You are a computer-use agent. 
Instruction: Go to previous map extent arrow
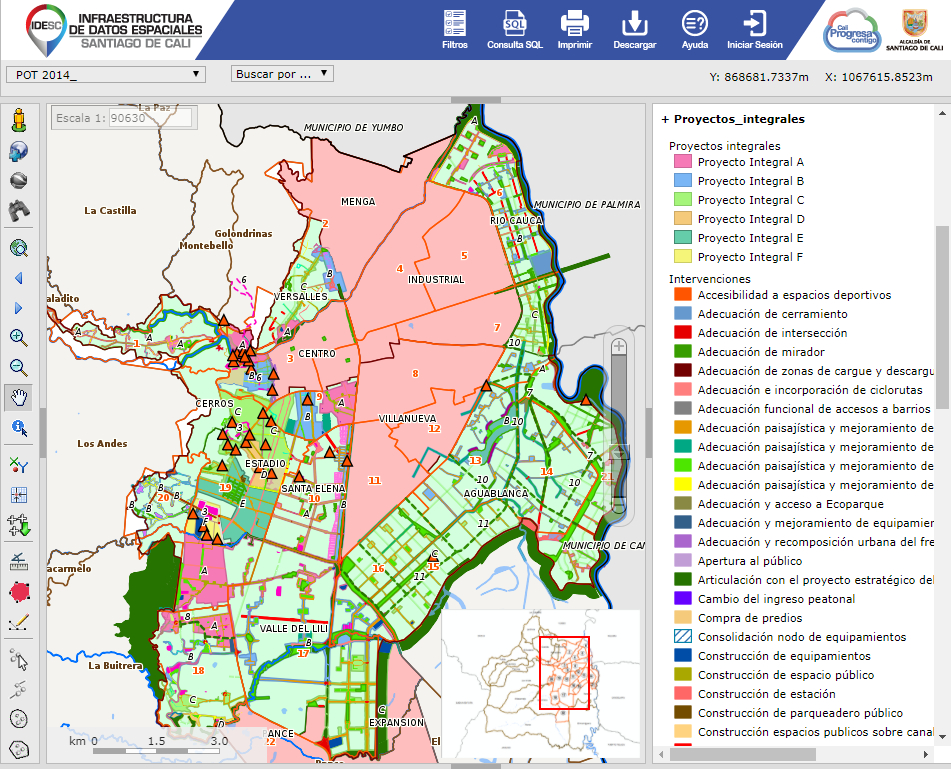(18, 278)
